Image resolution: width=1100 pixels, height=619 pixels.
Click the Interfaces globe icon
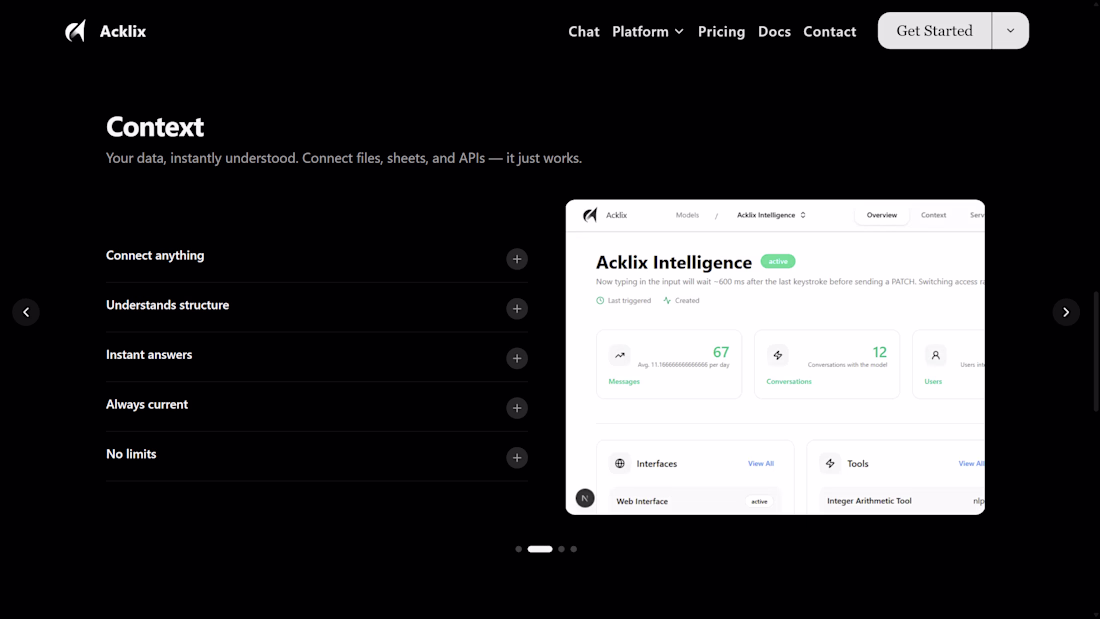[x=619, y=463]
